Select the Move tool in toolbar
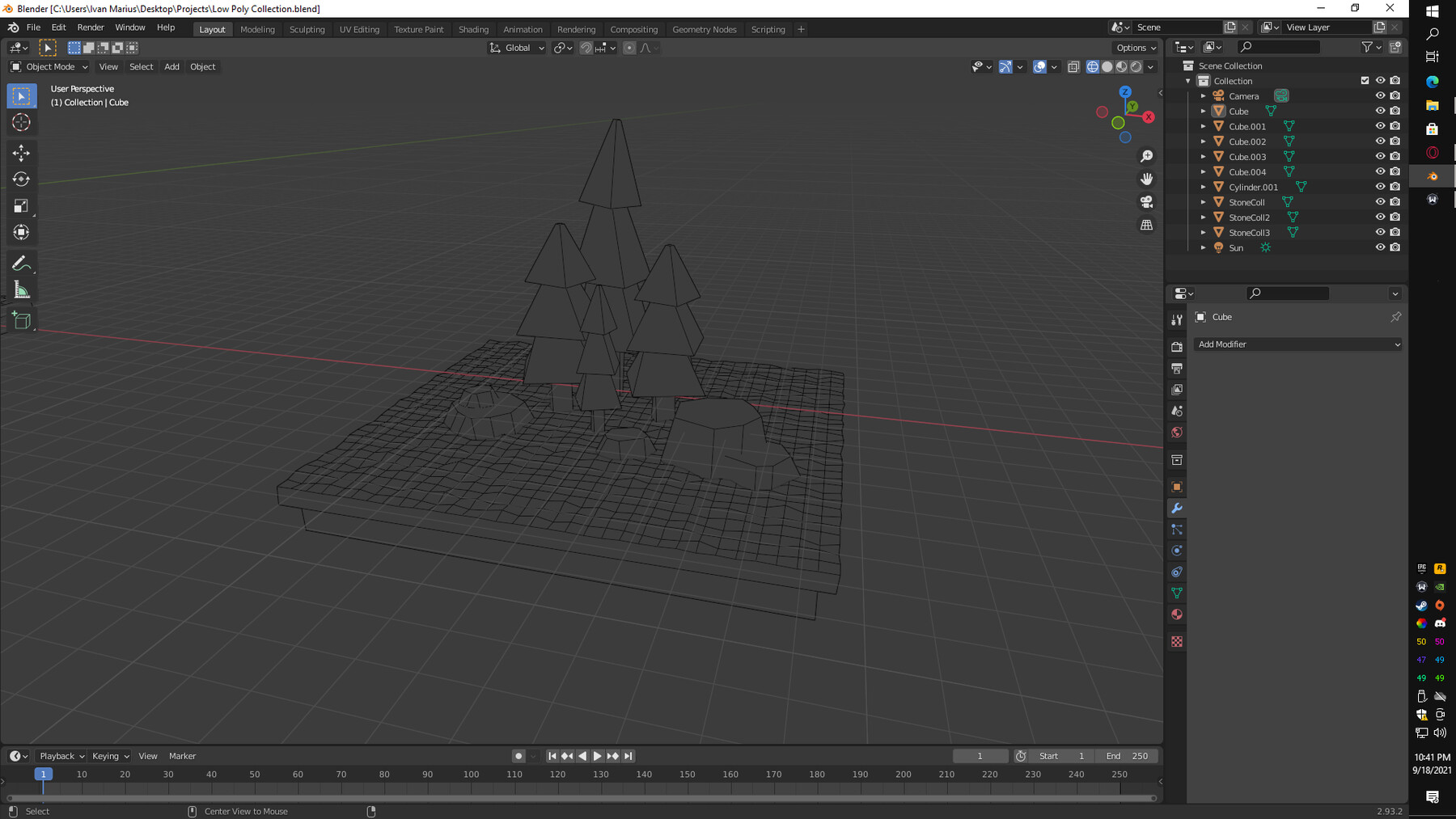 [x=22, y=153]
